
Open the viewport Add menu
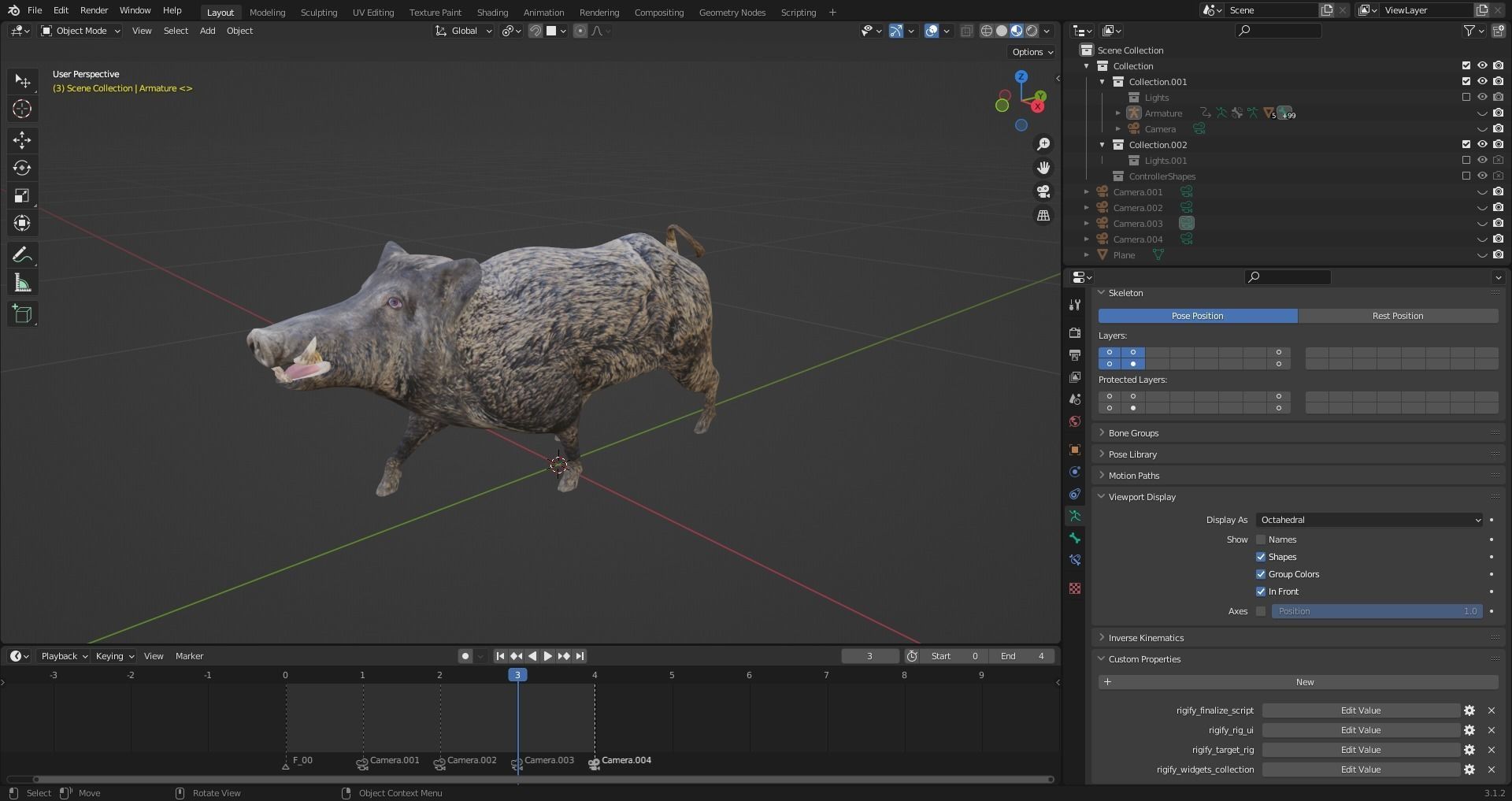pos(207,31)
